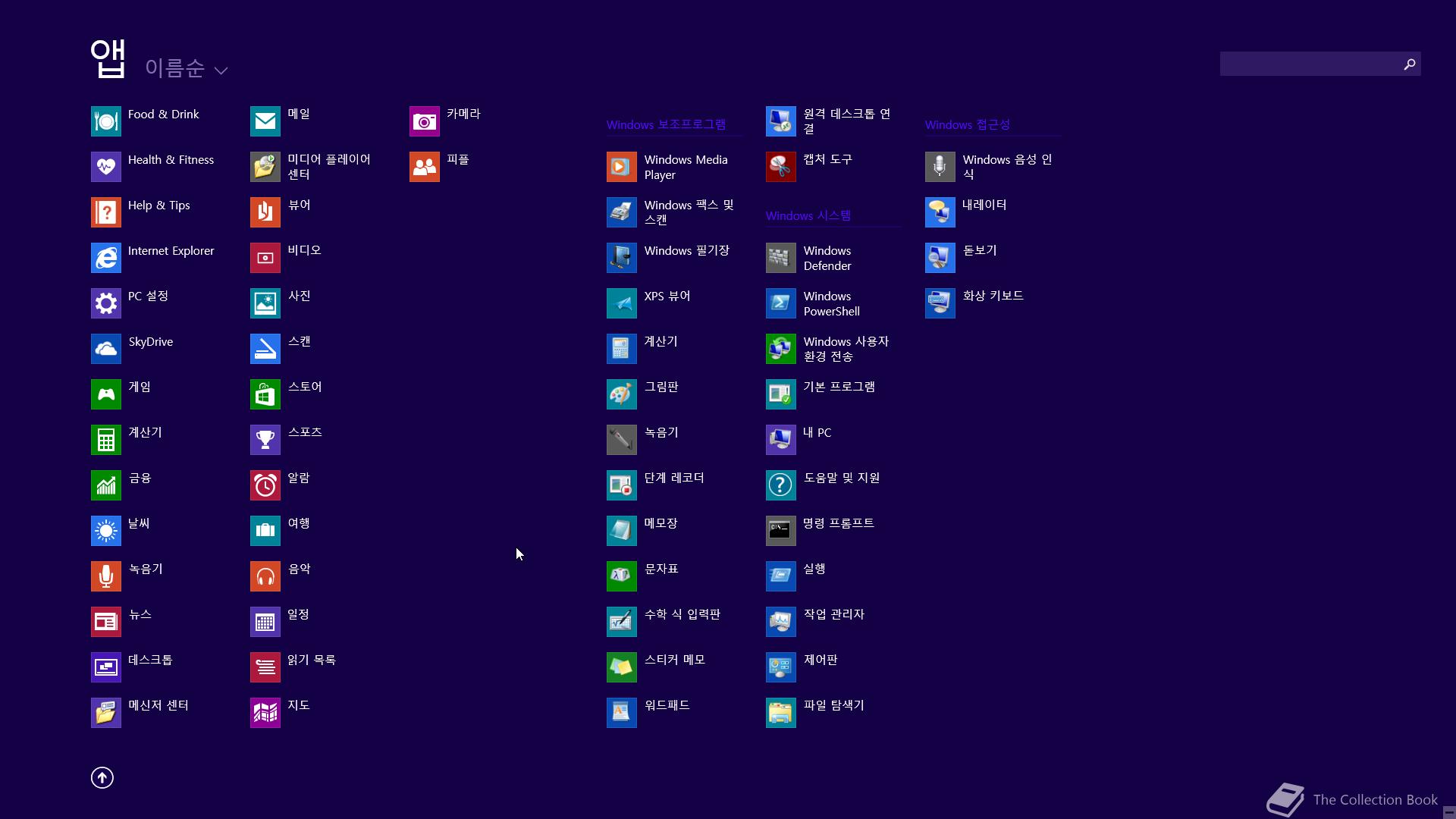Launch orange 녹음기 microphone icon
The height and width of the screenshot is (819, 1456).
106,576
